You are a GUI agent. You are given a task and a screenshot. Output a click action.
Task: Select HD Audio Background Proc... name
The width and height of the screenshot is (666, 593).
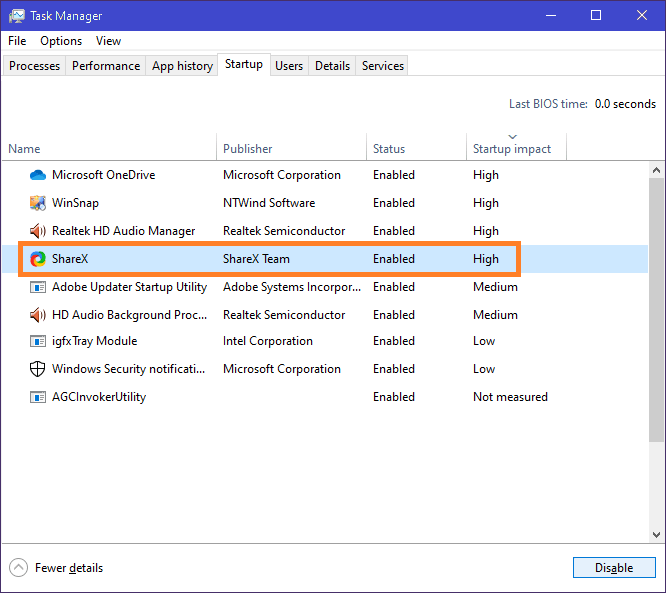[130, 315]
